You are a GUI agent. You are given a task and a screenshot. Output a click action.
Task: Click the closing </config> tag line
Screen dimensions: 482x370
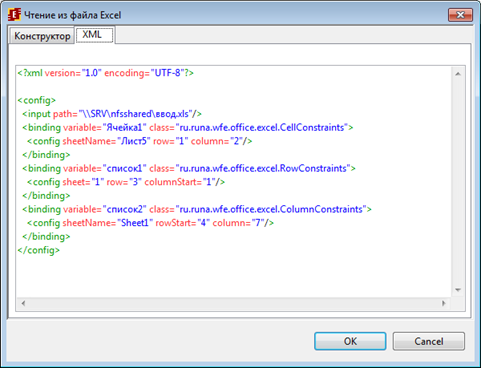pyautogui.click(x=39, y=250)
